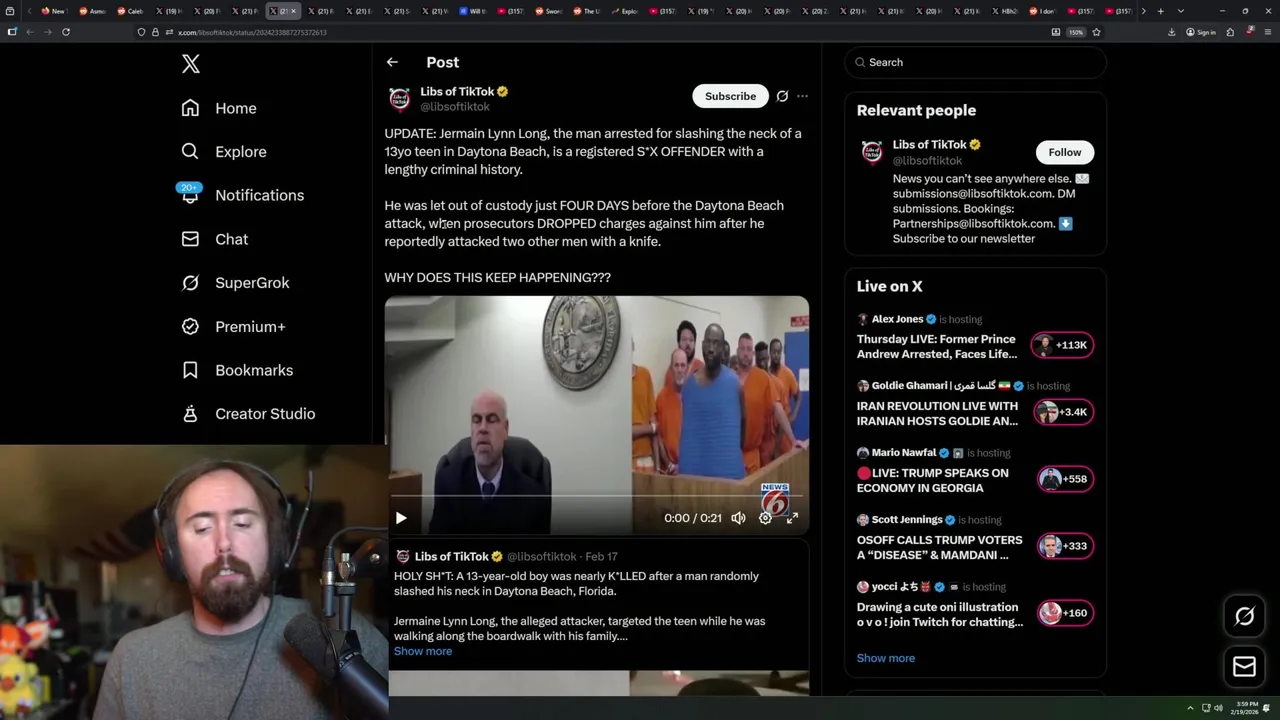Click the browser back arrow
The height and width of the screenshot is (720, 1280).
[x=29, y=32]
